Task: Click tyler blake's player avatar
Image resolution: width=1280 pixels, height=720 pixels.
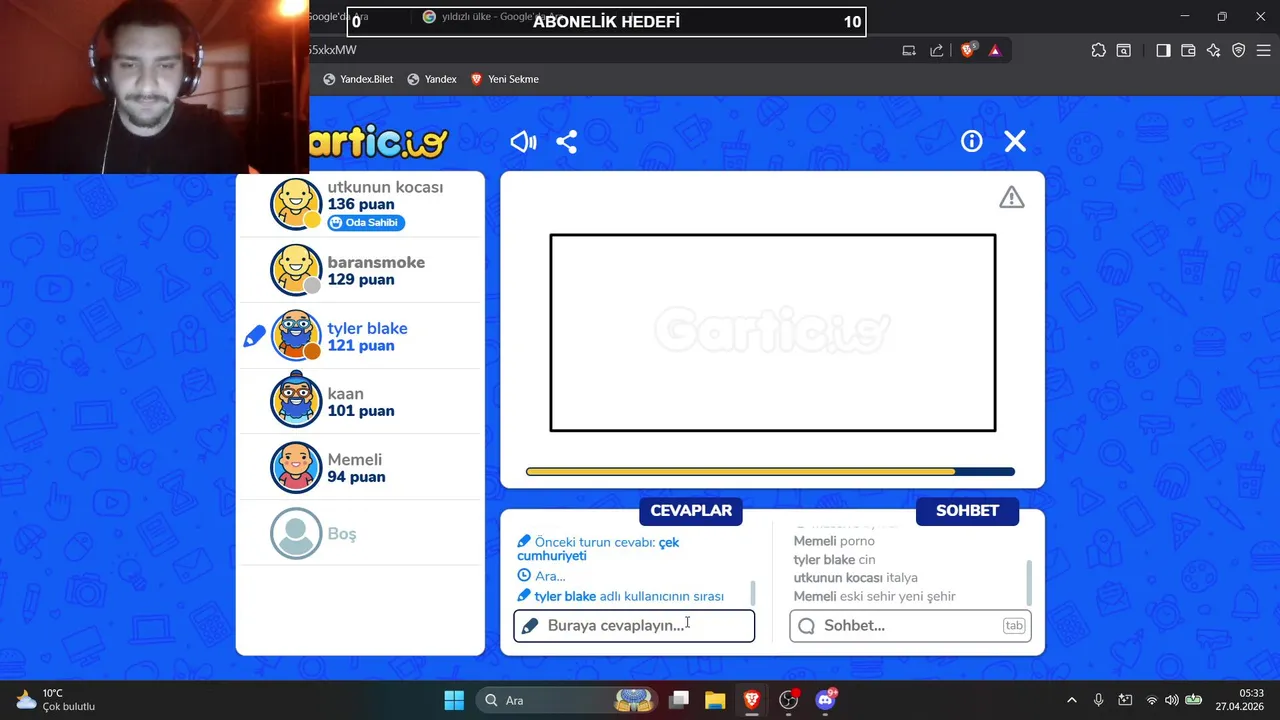Action: click(296, 336)
